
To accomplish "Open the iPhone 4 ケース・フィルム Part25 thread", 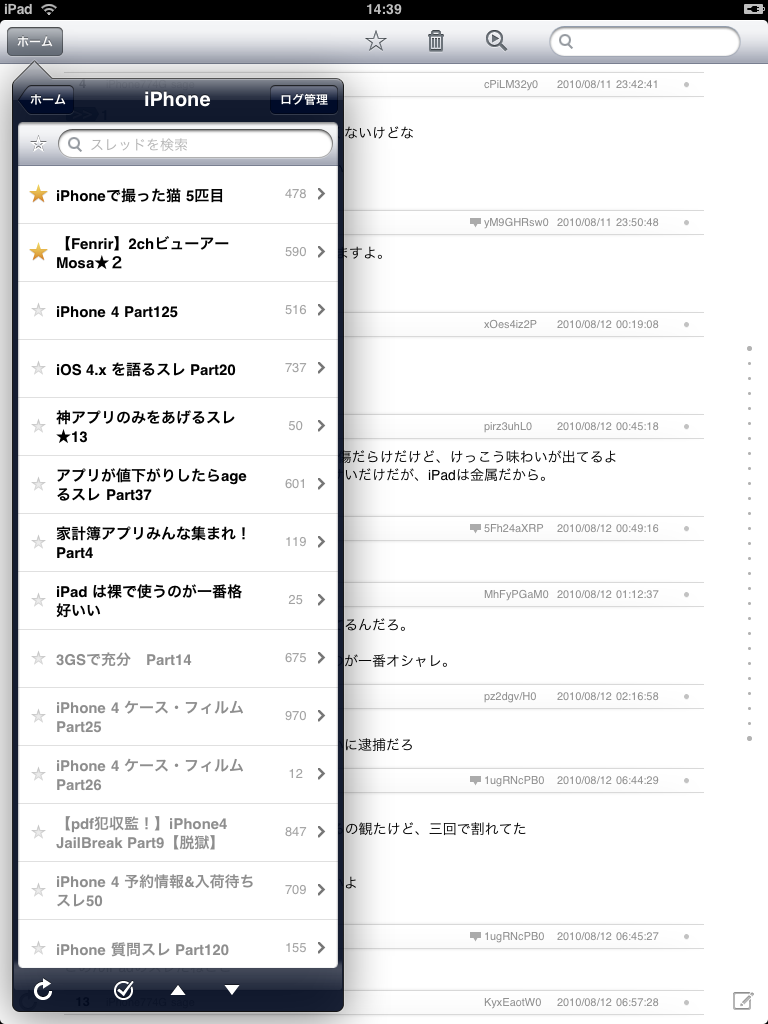I will point(178,716).
